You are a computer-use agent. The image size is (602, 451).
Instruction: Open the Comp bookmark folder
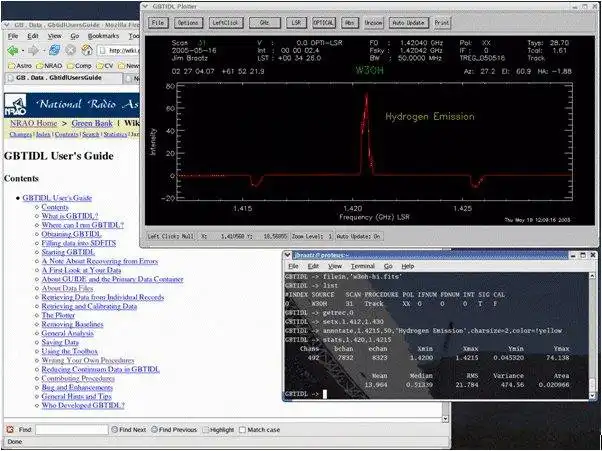pyautogui.click(x=79, y=66)
